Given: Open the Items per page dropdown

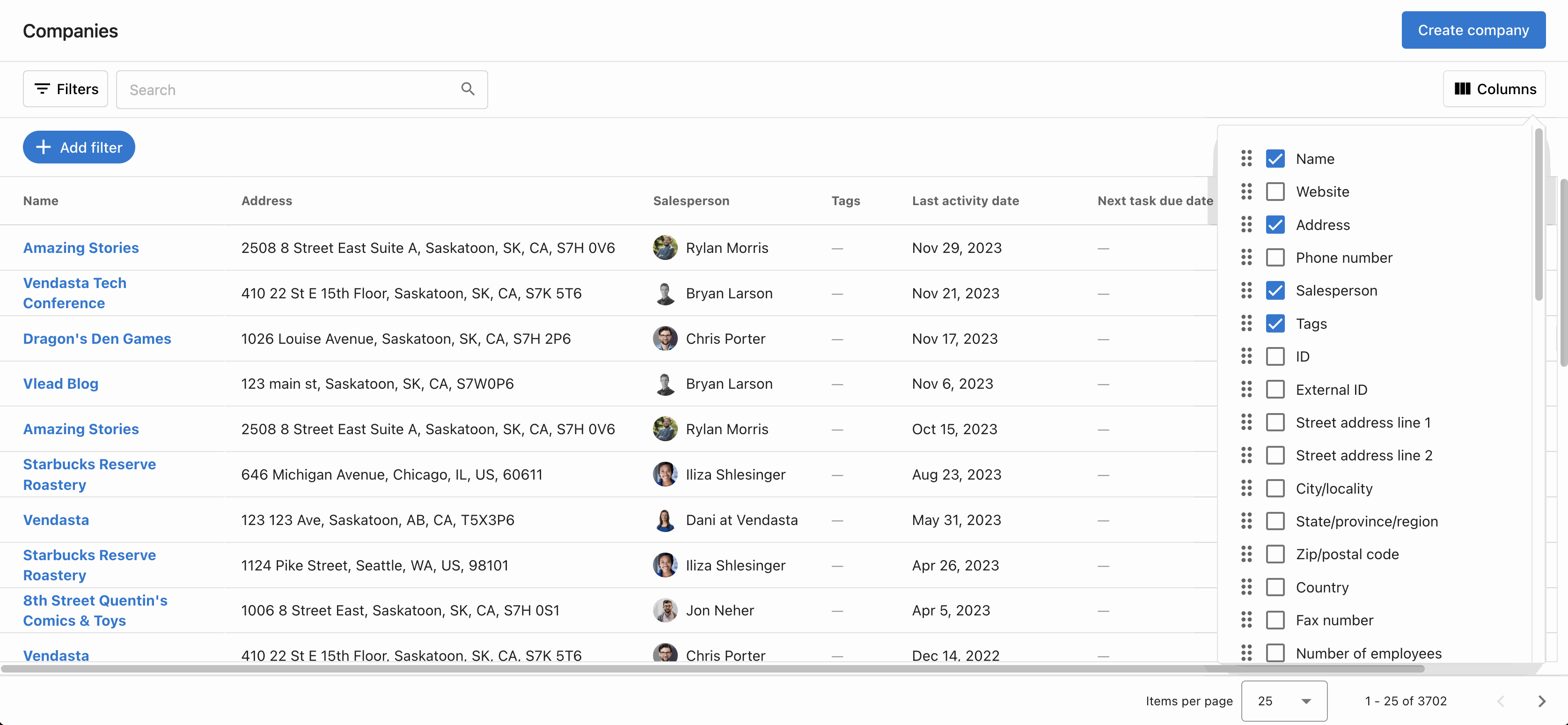Looking at the screenshot, I should point(1284,701).
